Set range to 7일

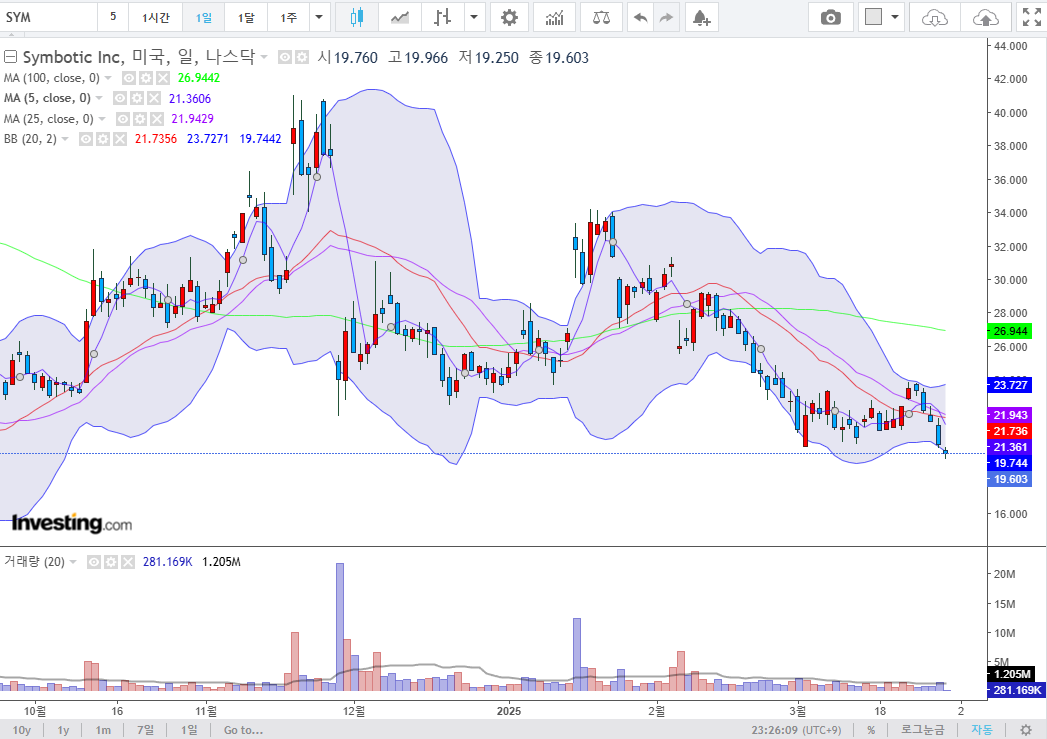tap(145, 730)
